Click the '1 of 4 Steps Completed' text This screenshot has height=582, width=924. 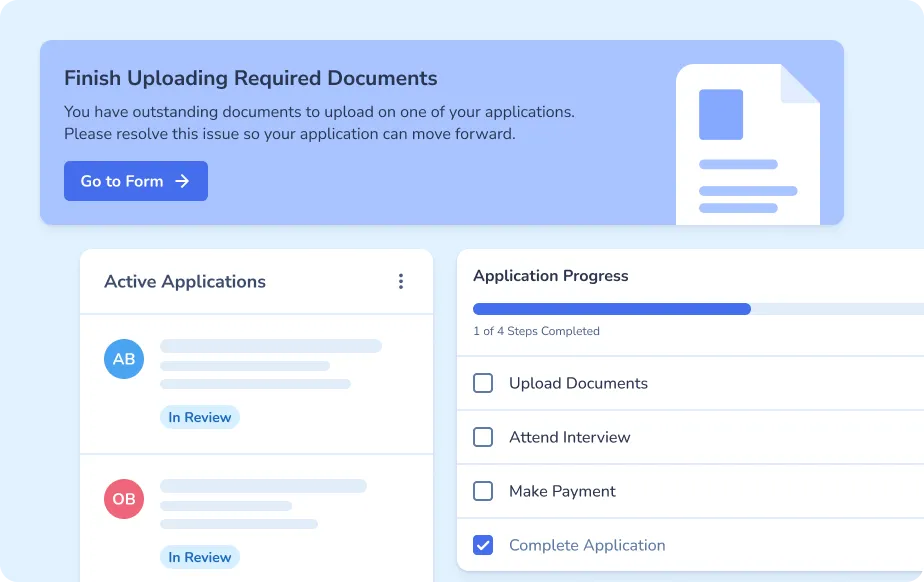pos(536,331)
